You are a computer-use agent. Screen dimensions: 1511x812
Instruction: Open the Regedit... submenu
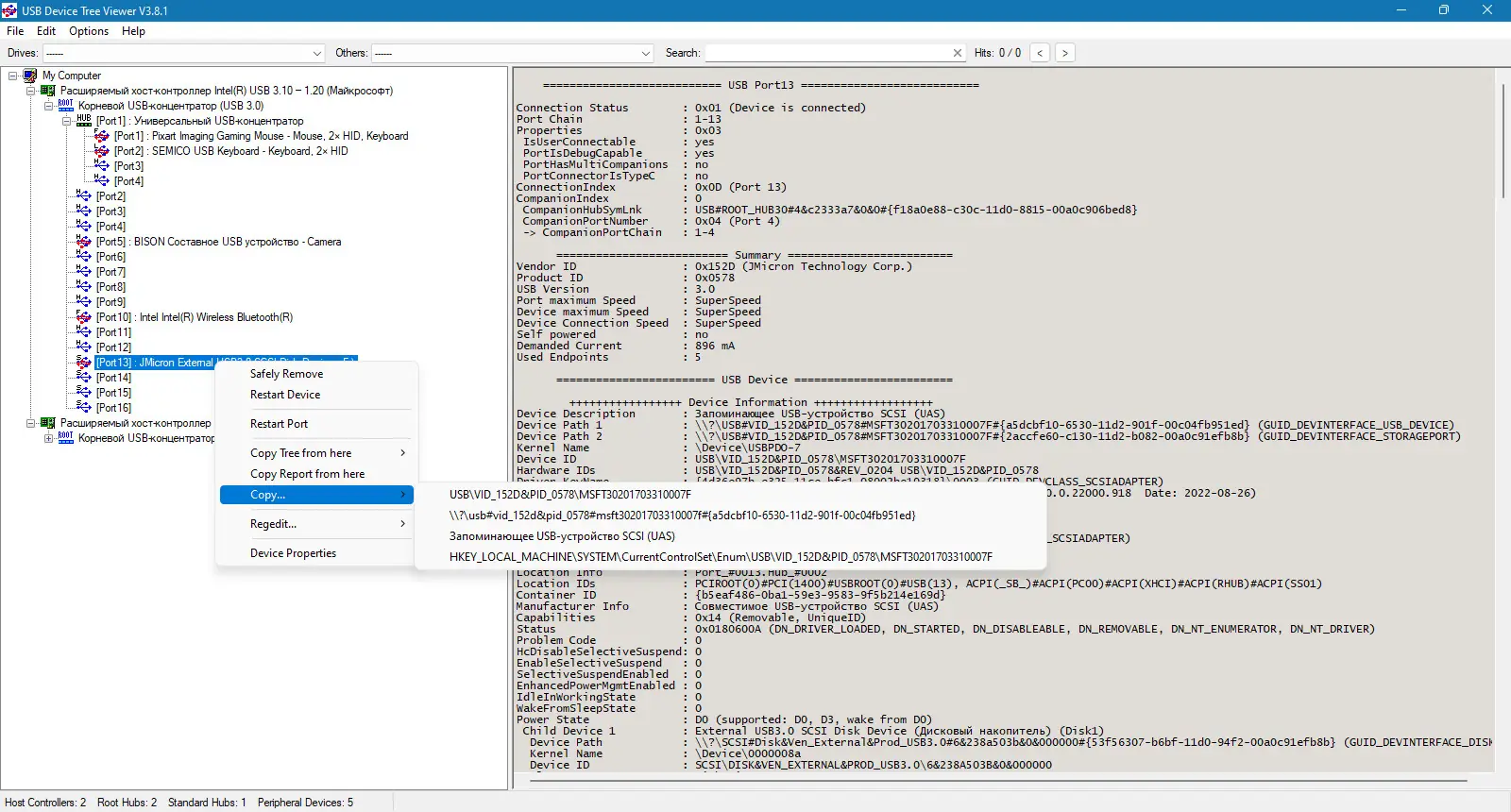point(317,524)
